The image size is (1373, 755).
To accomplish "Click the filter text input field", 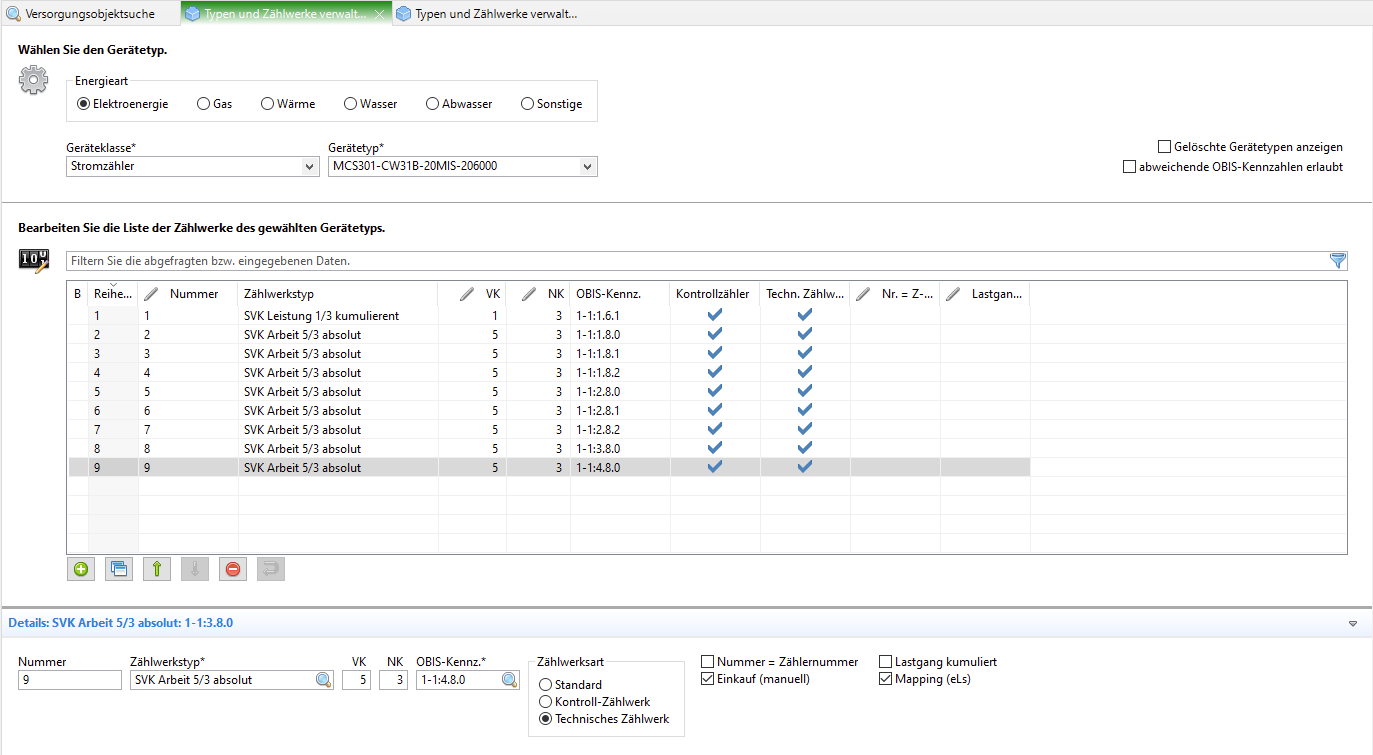I will point(690,261).
